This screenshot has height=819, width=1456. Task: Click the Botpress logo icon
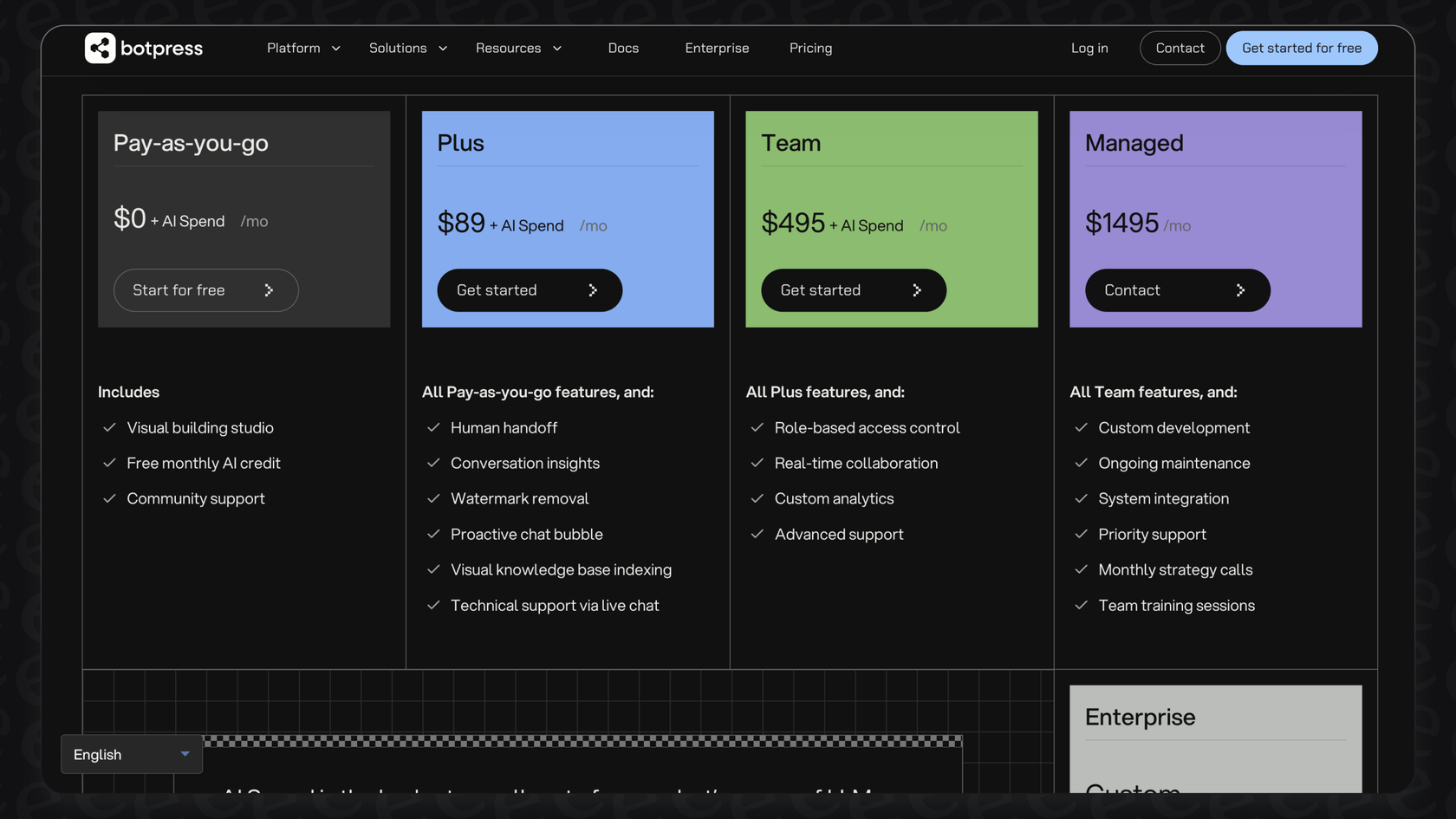click(x=98, y=48)
